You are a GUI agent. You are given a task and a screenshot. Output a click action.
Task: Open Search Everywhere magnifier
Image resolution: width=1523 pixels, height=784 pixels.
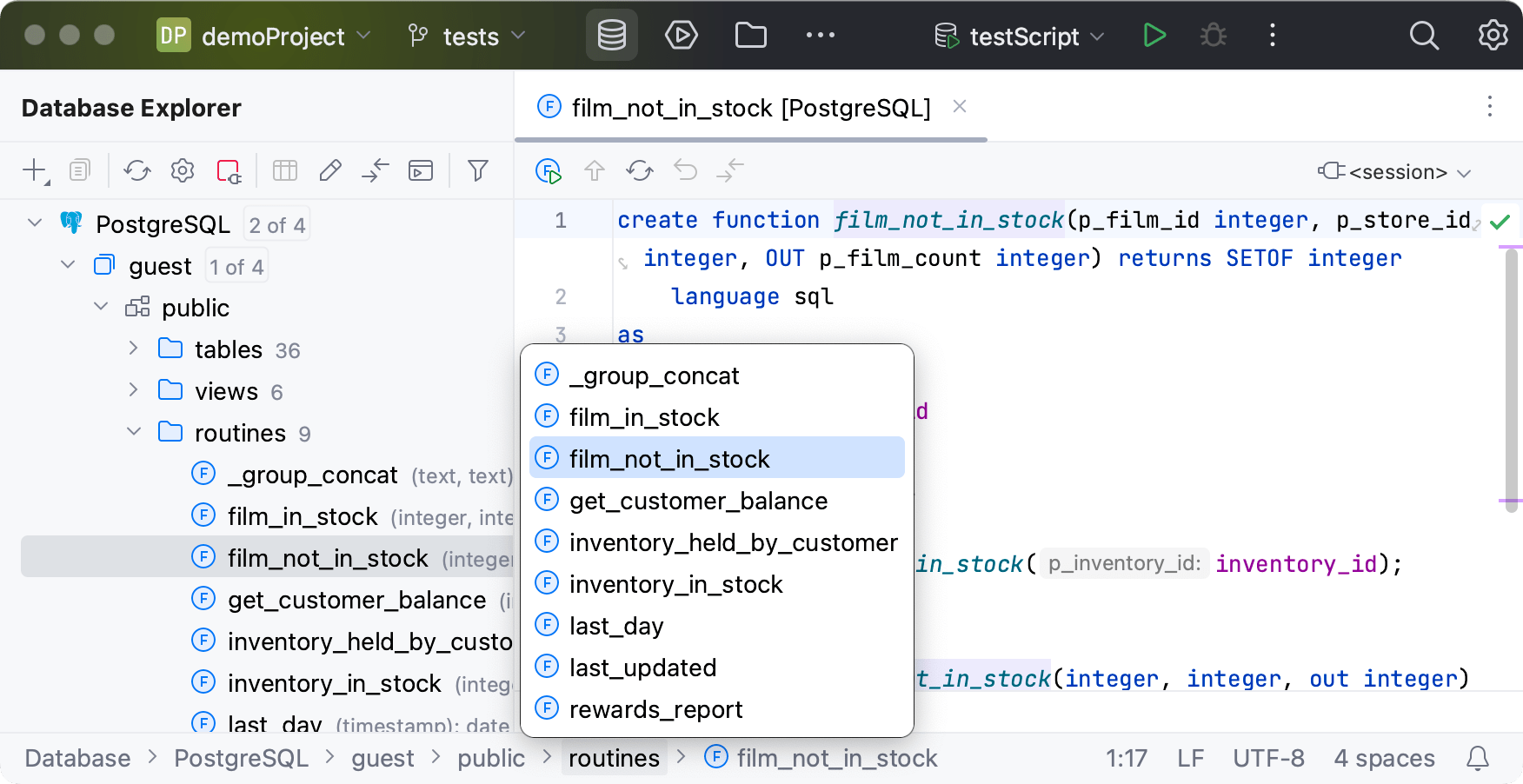point(1423,36)
